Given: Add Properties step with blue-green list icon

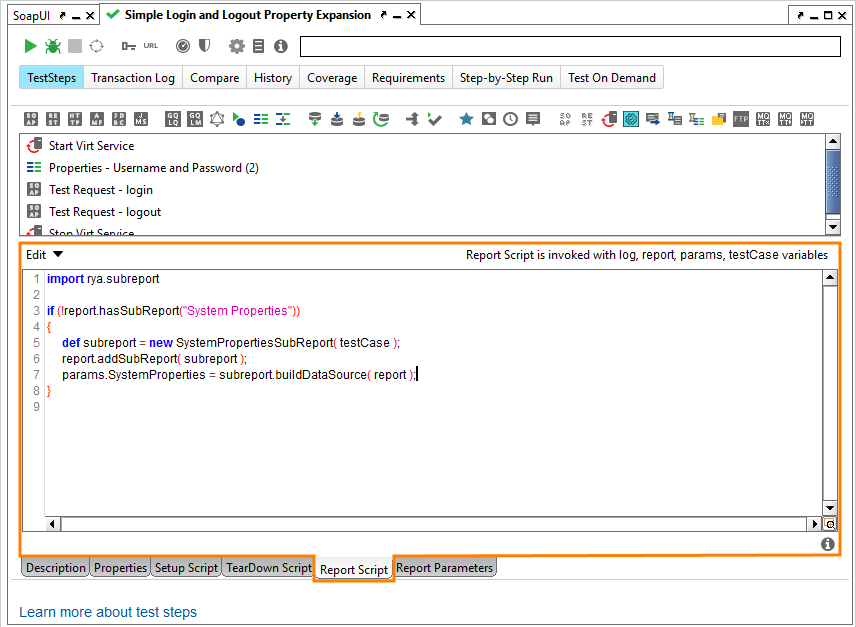Looking at the screenshot, I should click(261, 119).
